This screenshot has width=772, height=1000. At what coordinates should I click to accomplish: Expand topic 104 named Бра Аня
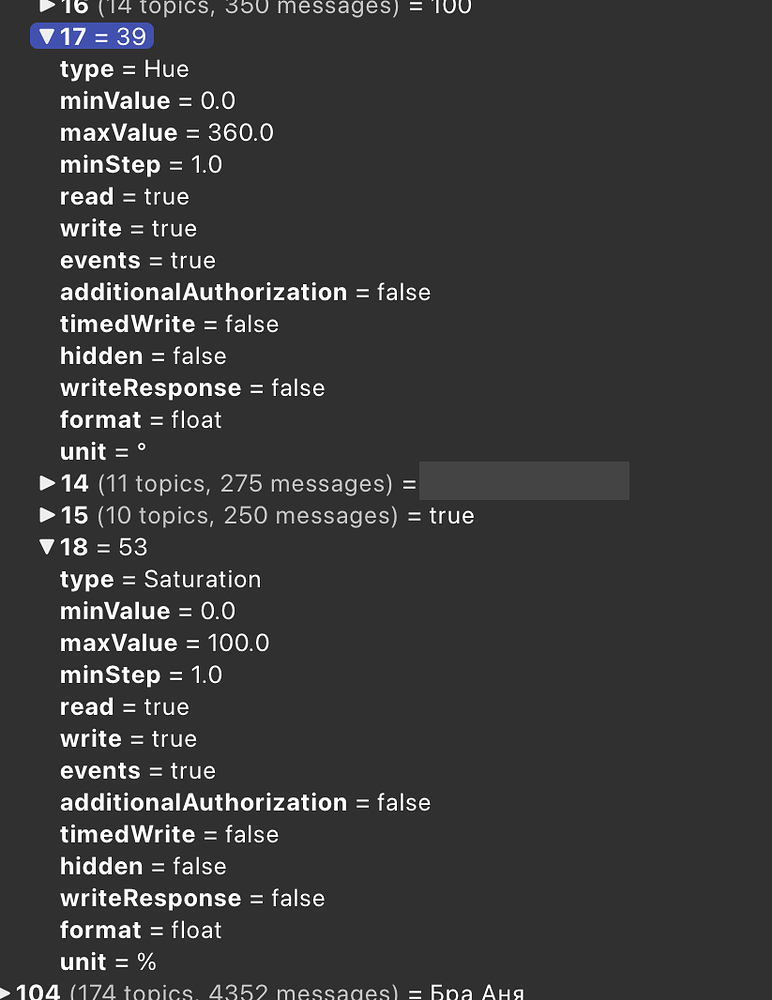tap(8, 991)
